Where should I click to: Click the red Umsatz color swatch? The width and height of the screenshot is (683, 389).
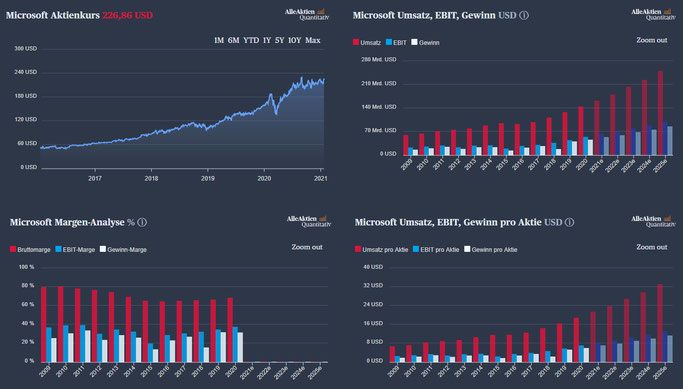click(x=356, y=42)
